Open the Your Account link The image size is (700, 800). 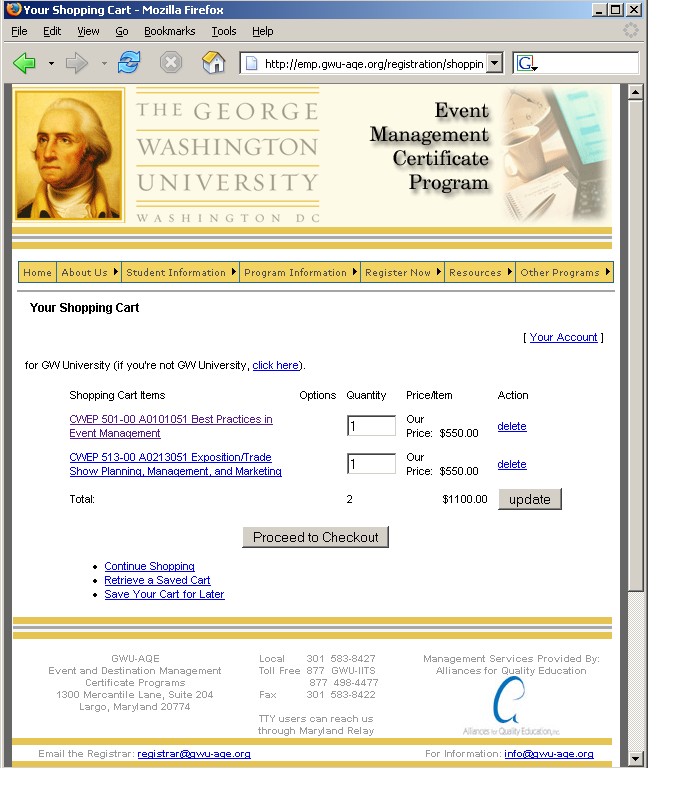click(x=563, y=337)
